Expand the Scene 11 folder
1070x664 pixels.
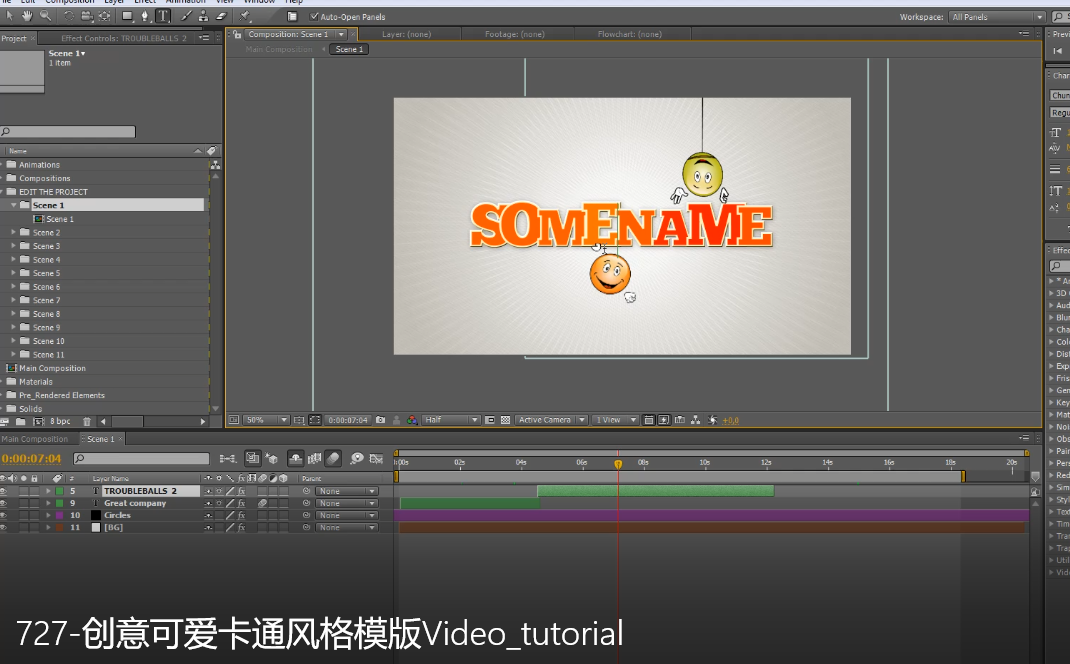point(13,354)
